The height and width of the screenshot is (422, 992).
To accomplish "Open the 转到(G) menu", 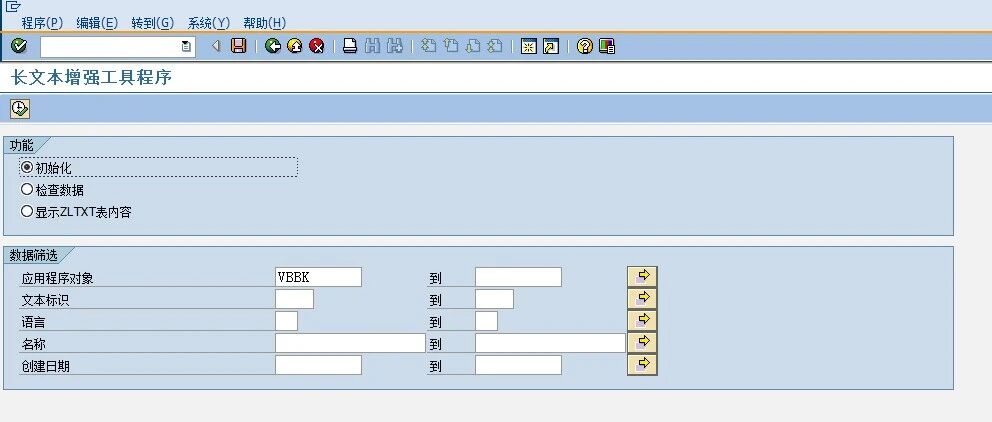I will 152,23.
